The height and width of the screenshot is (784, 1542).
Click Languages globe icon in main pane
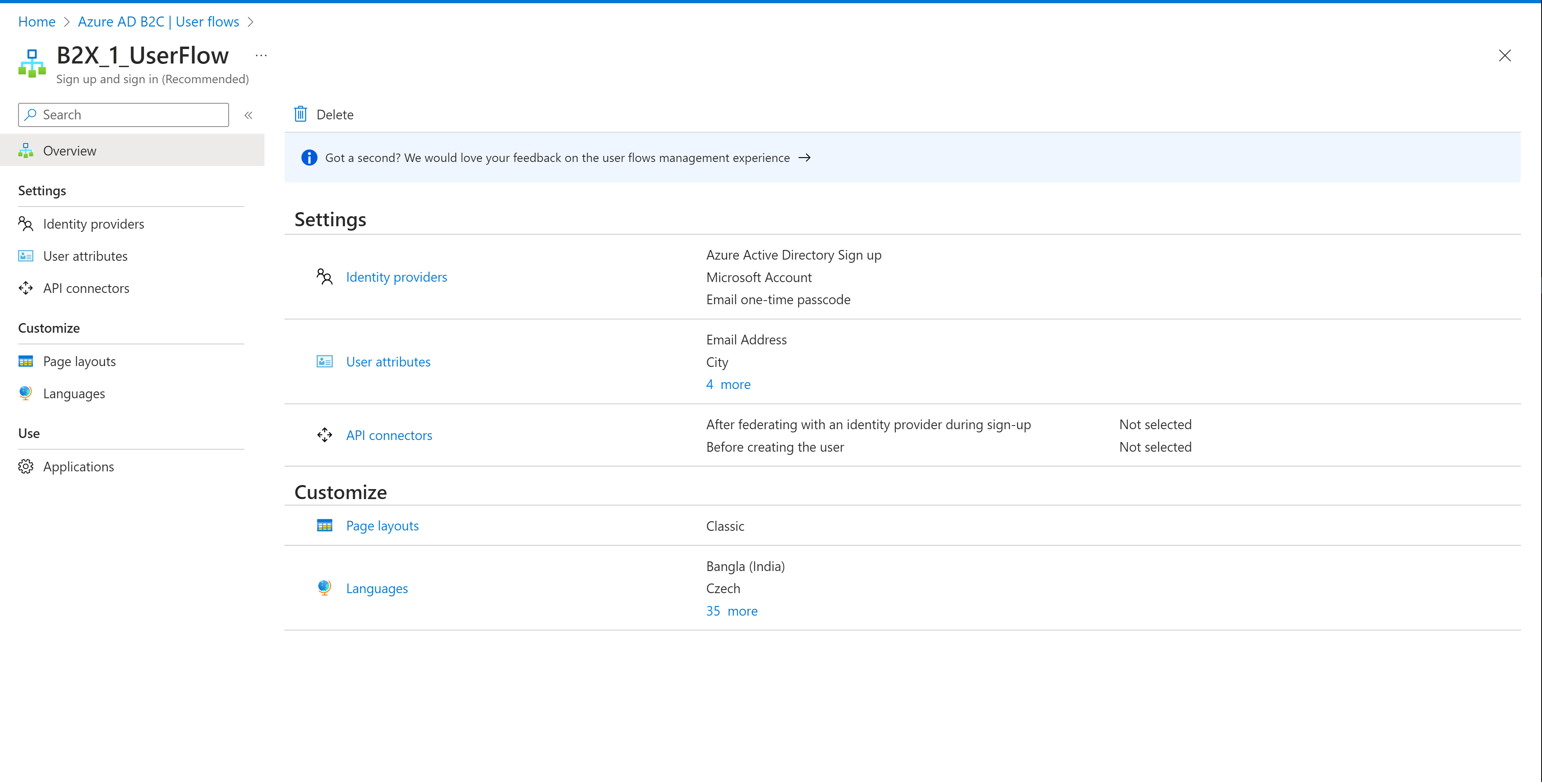[324, 588]
